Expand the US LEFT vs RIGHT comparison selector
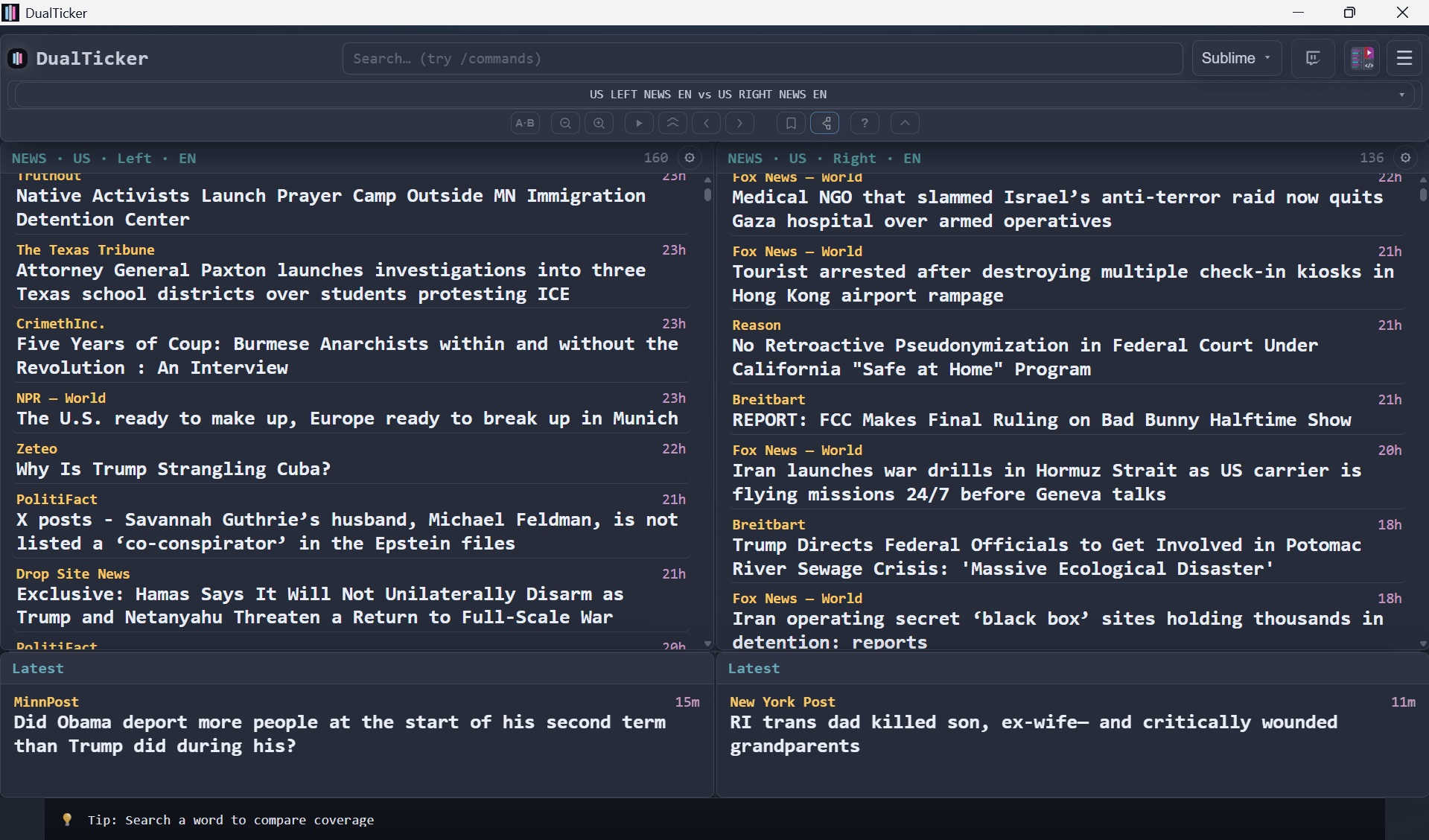Image resolution: width=1429 pixels, height=840 pixels. point(1402,94)
